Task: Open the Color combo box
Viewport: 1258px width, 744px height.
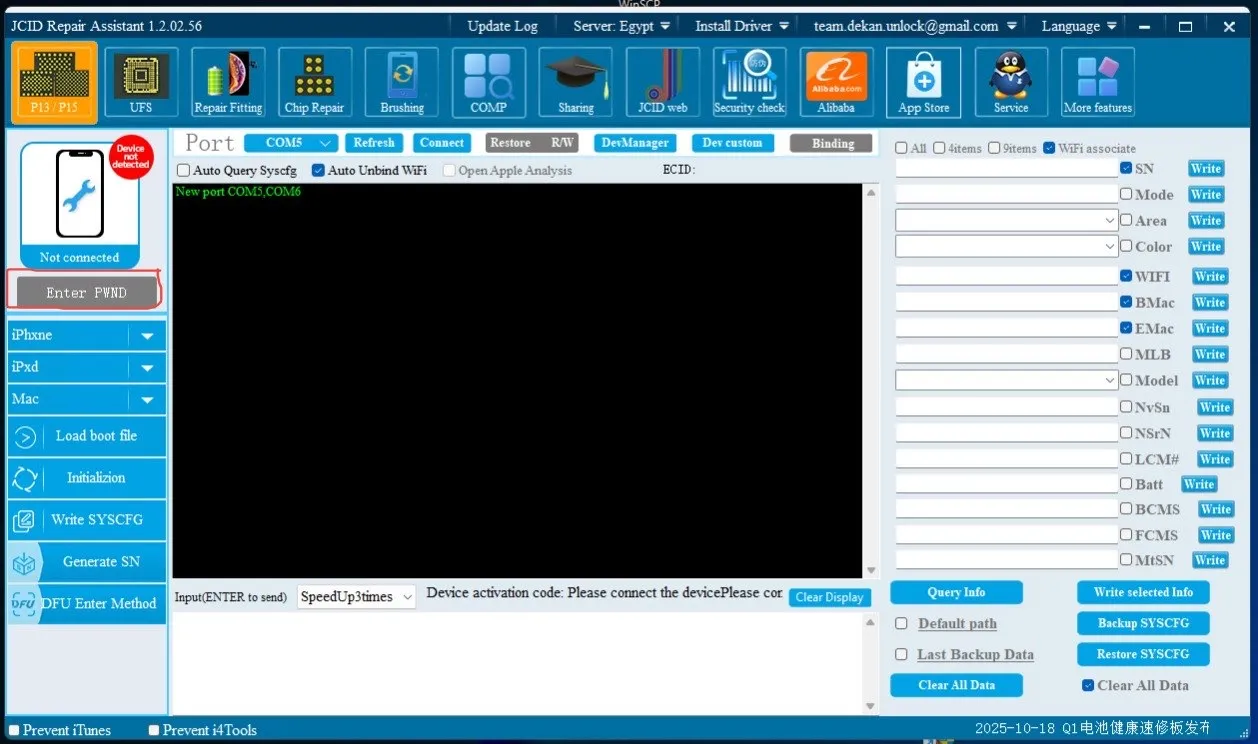Action: click(1007, 246)
